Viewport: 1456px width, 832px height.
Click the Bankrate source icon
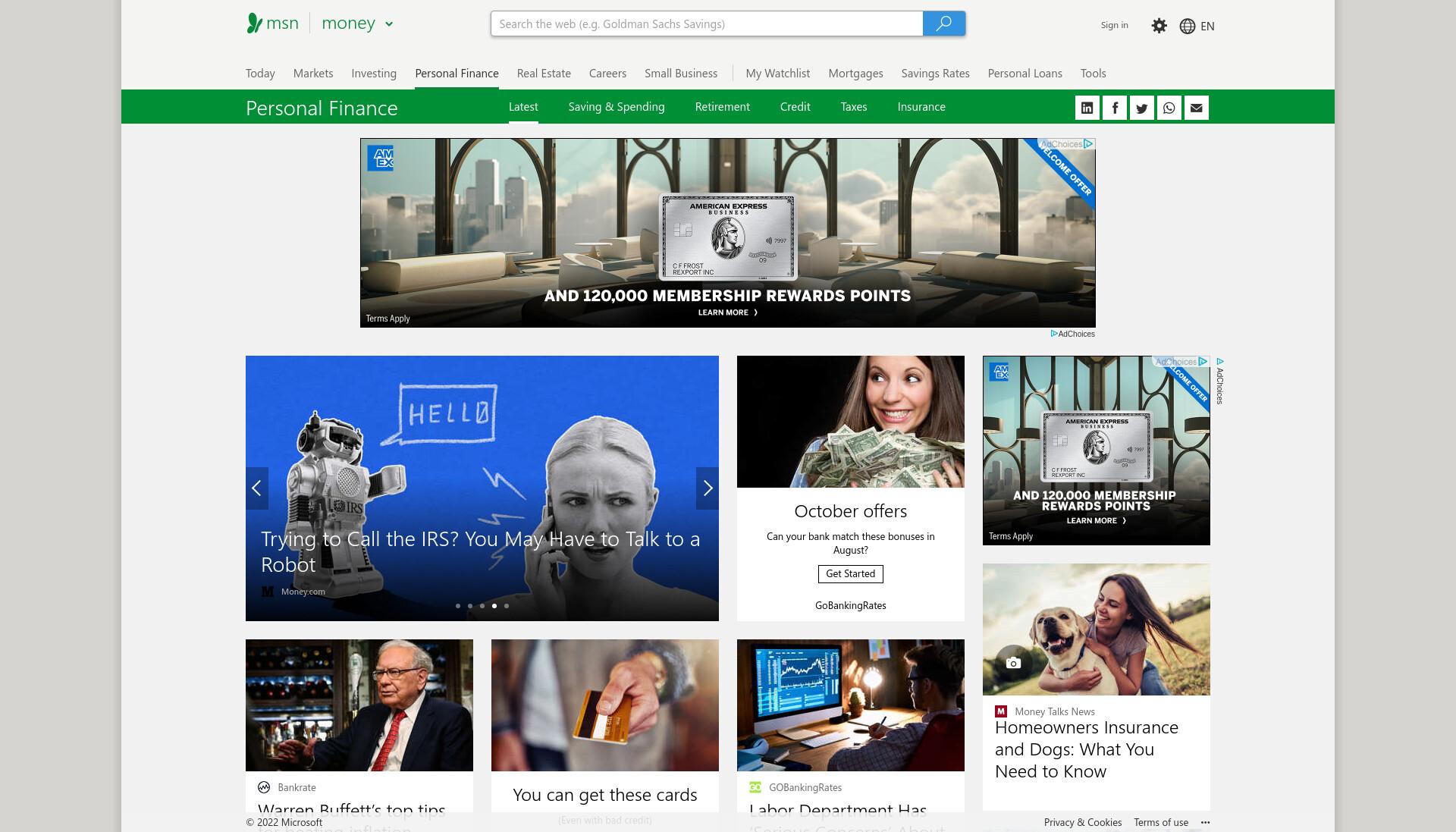click(264, 787)
